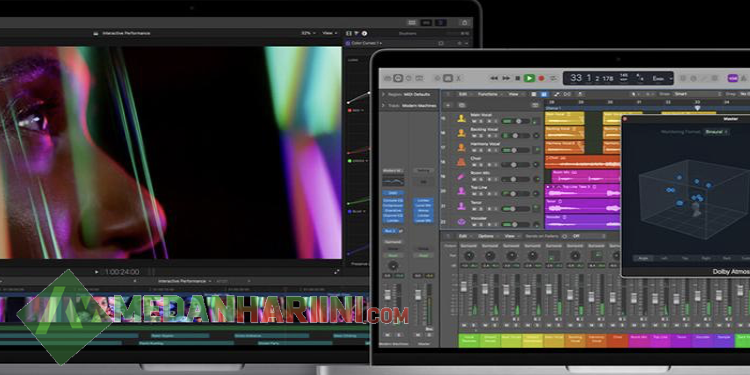Click the Quick Help icon in Logic toolbar
Viewport: 750px width, 375px height.
click(x=408, y=78)
